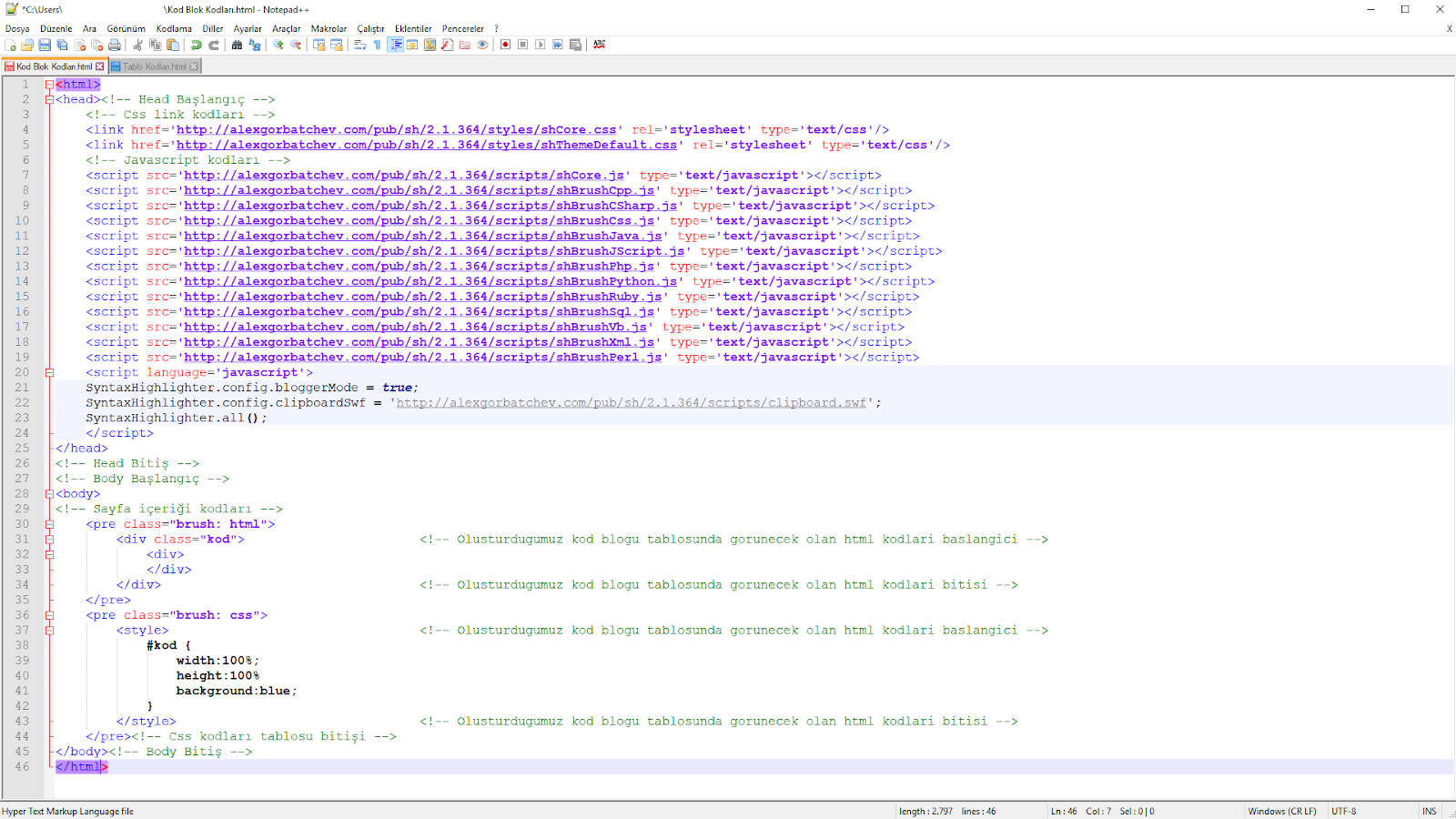Image resolution: width=1456 pixels, height=819 pixels.
Task: Open Folder as Workspace panel
Action: click(465, 45)
